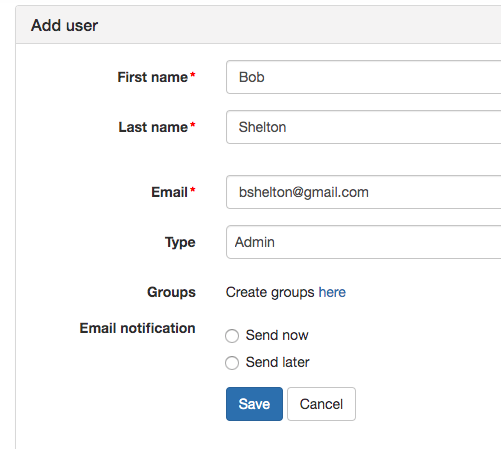This screenshot has height=449, width=501.
Task: Click the 'Add user' panel heading
Action: [x=64, y=25]
